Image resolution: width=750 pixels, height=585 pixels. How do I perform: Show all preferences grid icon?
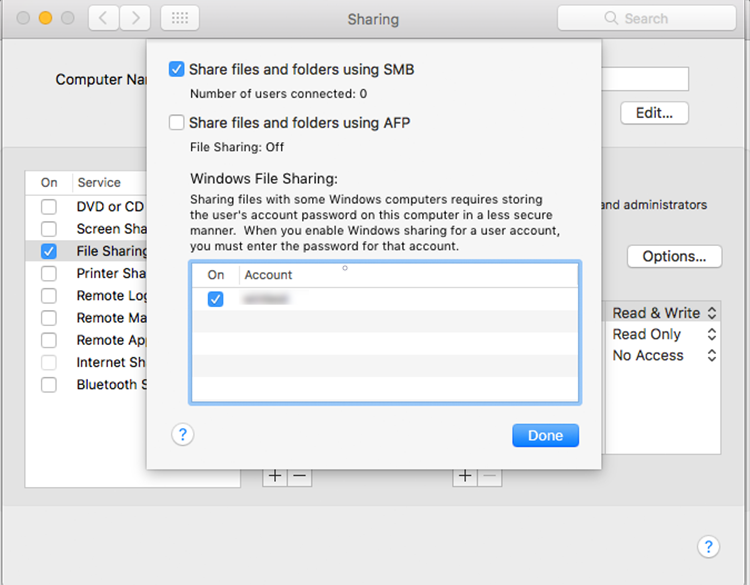click(179, 18)
